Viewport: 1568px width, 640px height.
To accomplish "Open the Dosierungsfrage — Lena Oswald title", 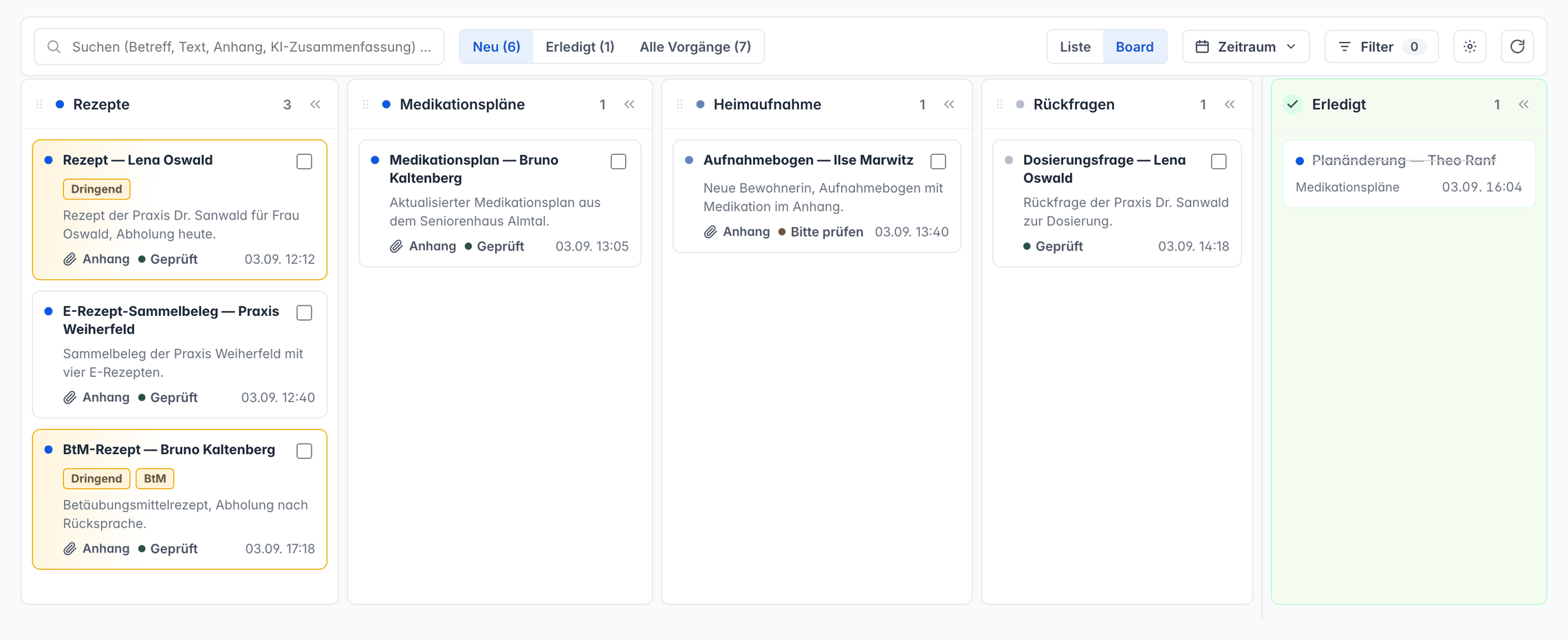I will 1104,169.
